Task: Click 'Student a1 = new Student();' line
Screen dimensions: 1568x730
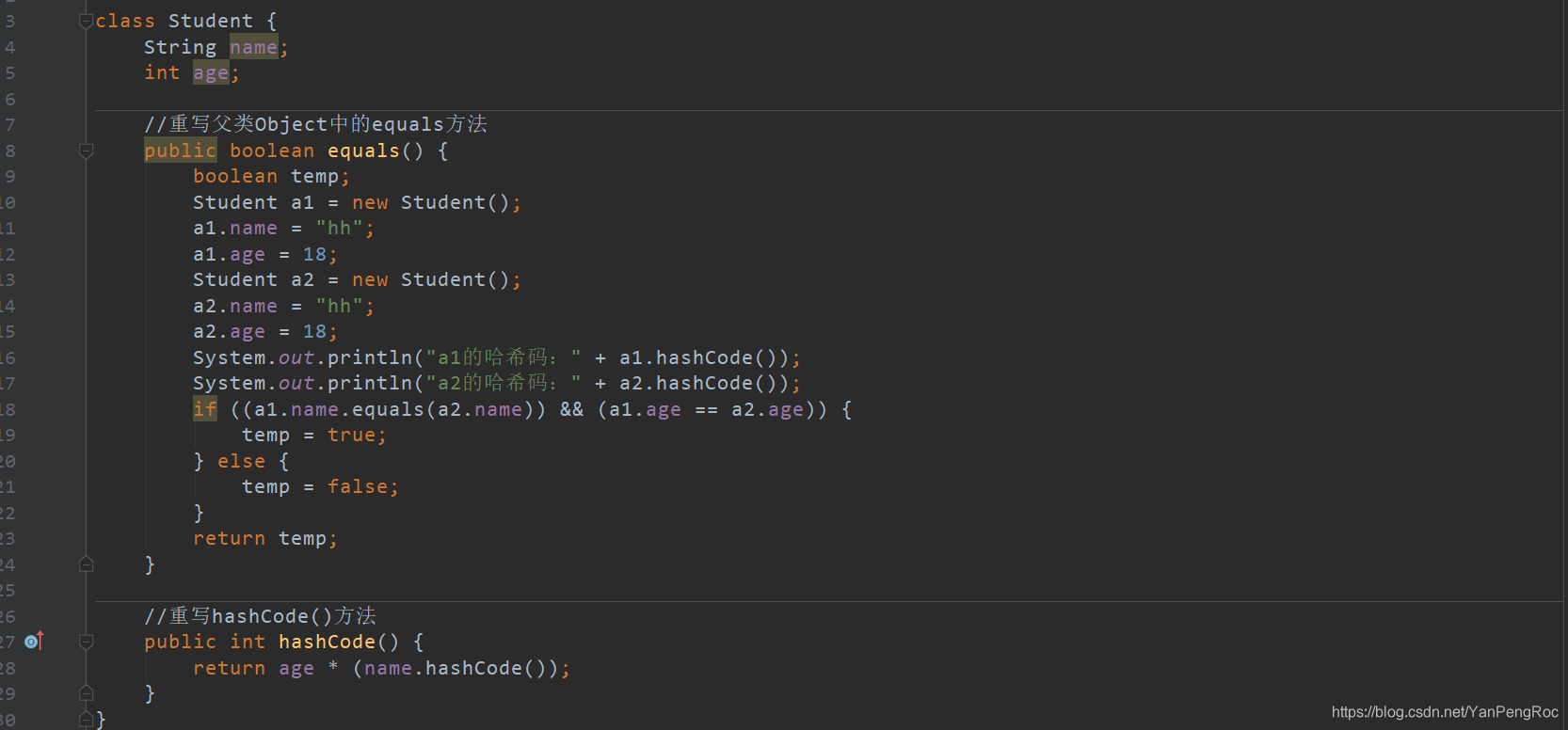Action: pos(357,202)
